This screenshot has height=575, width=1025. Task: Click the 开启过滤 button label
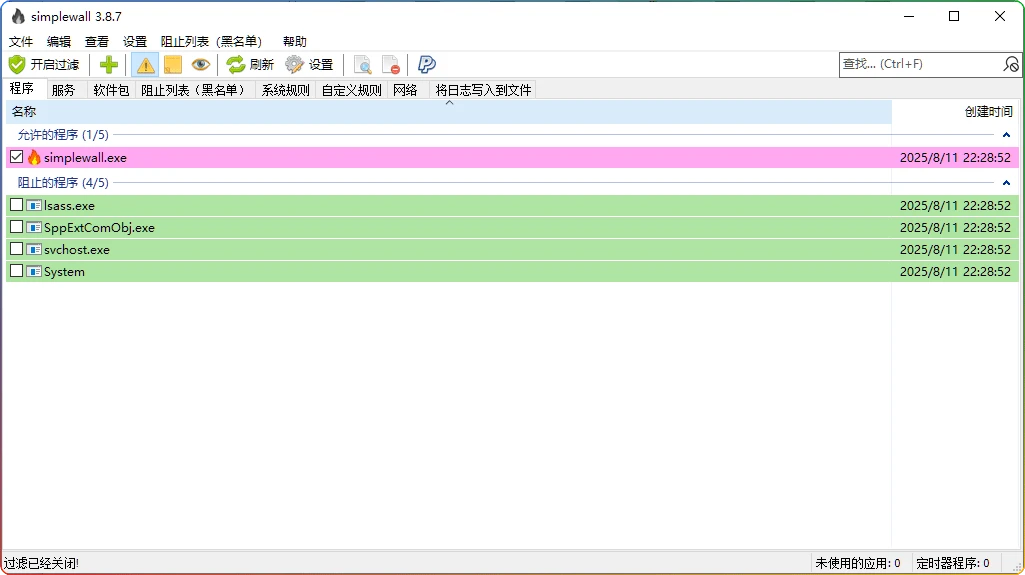[55, 65]
